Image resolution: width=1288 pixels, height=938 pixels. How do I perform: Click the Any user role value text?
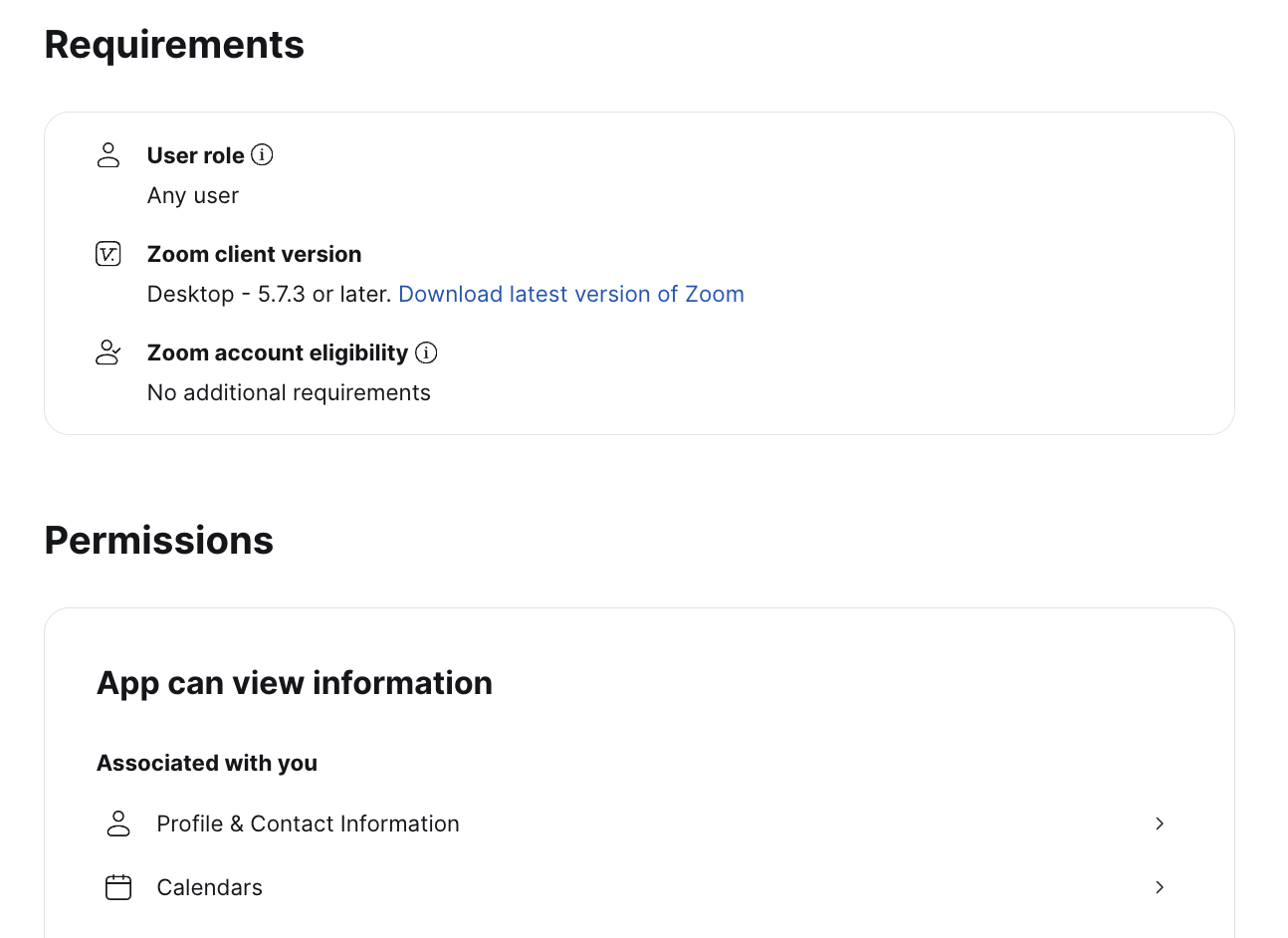[193, 195]
